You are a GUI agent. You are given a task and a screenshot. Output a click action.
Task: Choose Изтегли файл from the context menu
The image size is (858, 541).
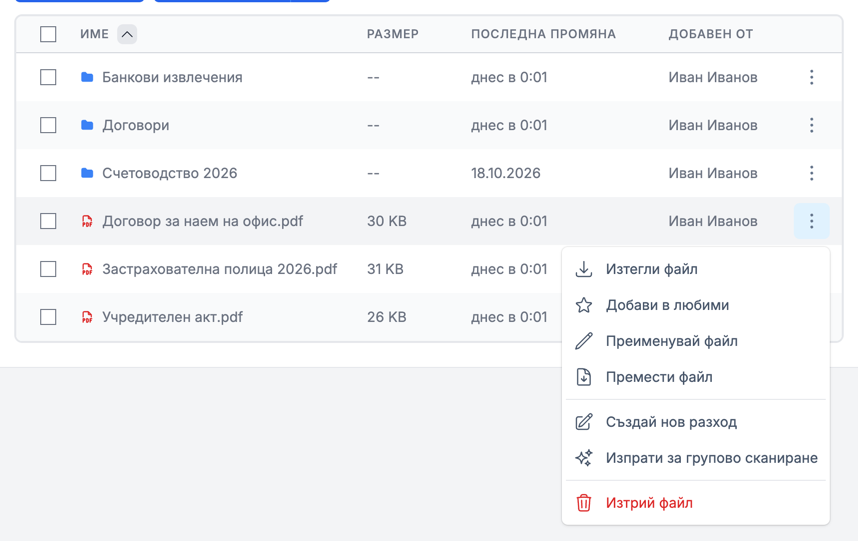(x=695, y=269)
